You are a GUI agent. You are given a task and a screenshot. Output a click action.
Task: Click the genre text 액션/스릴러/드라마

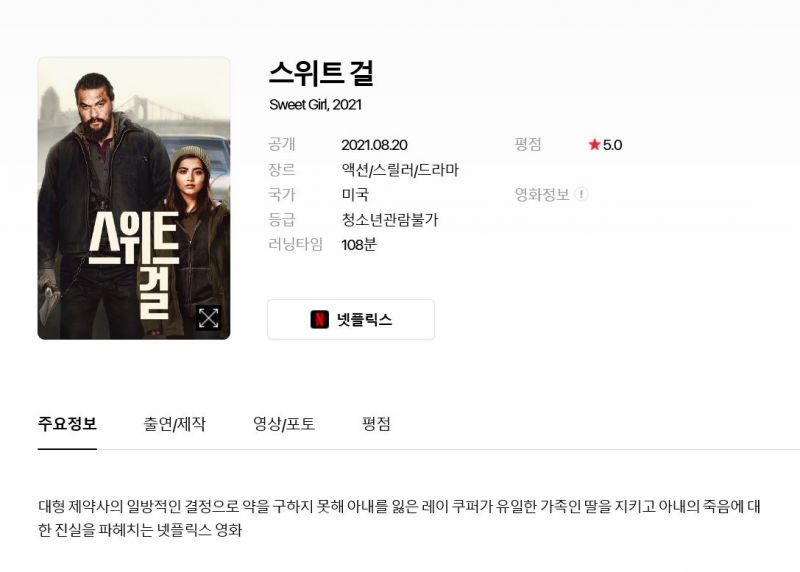[x=400, y=170]
